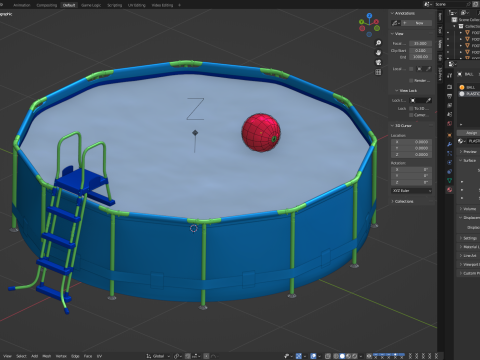Open the Particles properties tab icon
This screenshot has height=360, width=480.
449,153
